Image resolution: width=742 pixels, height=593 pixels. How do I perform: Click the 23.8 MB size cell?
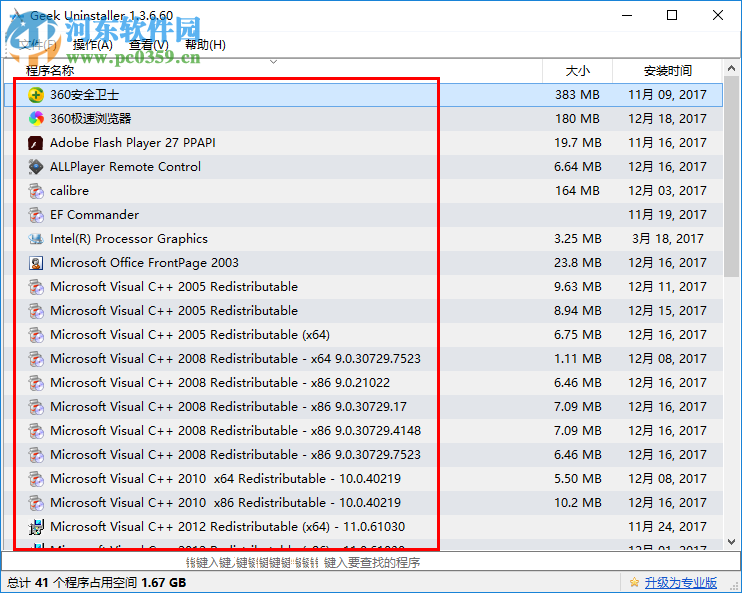click(x=578, y=263)
